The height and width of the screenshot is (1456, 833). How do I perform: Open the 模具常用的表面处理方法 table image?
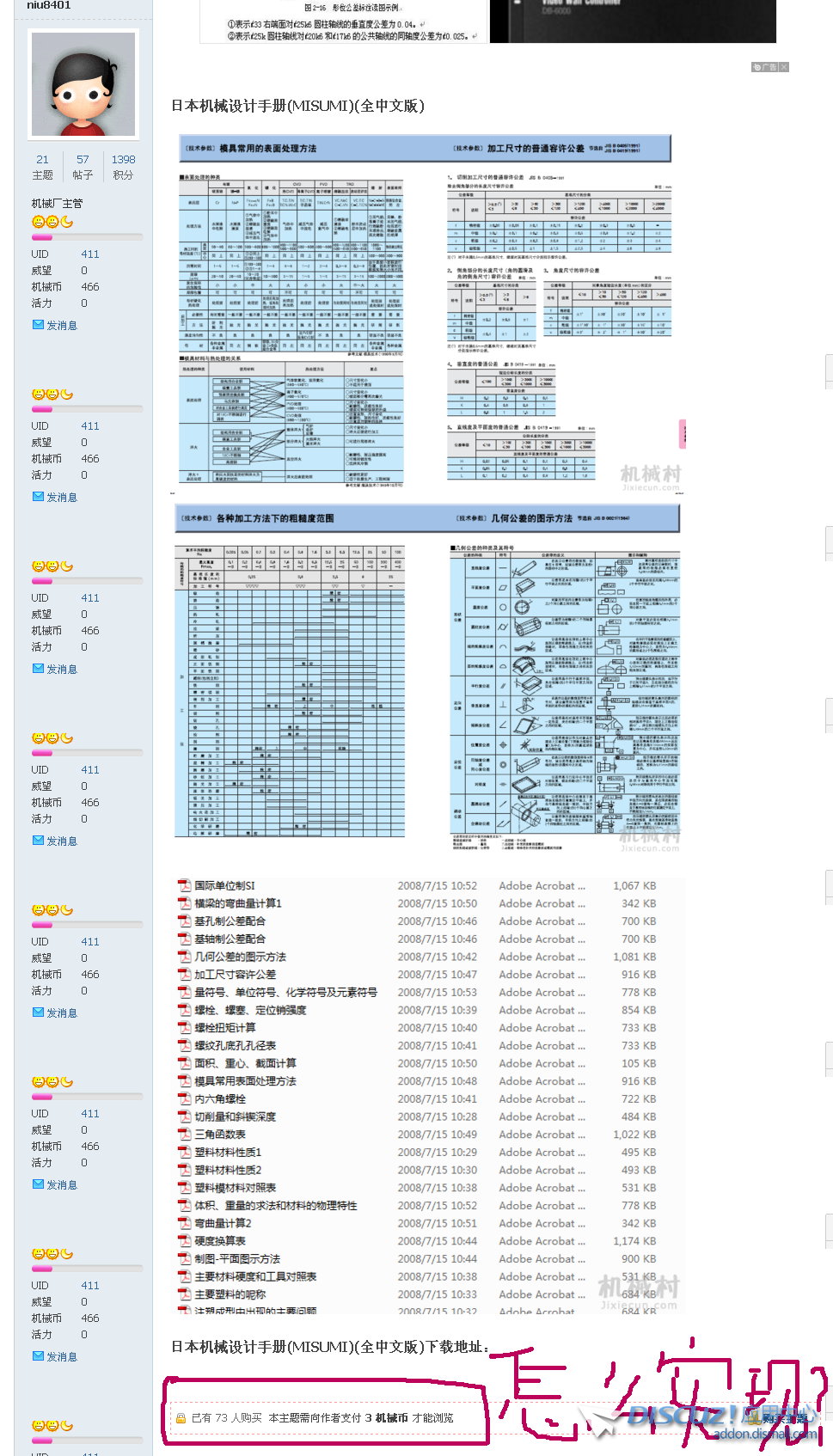point(426,314)
